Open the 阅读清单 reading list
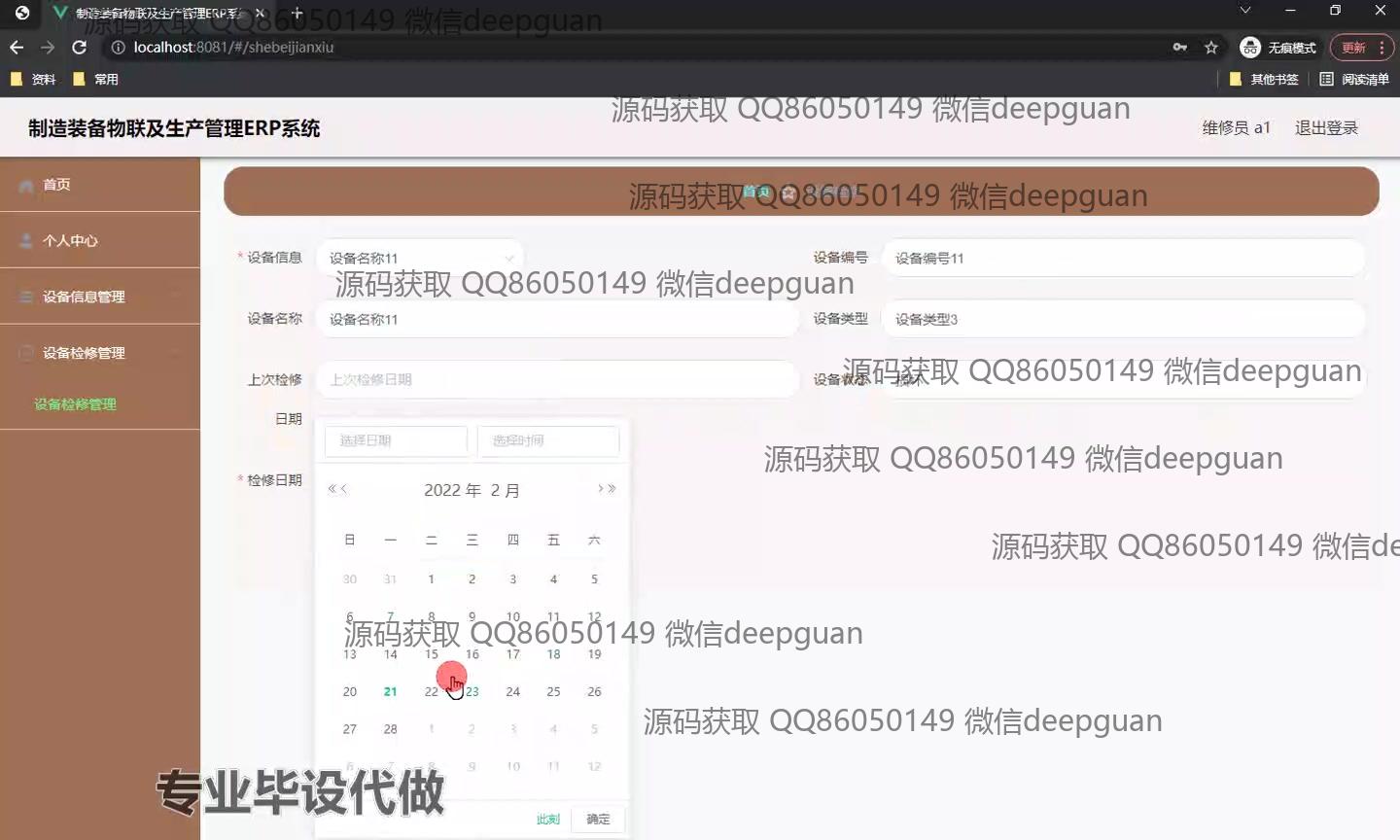The image size is (1400, 840). (x=1353, y=79)
